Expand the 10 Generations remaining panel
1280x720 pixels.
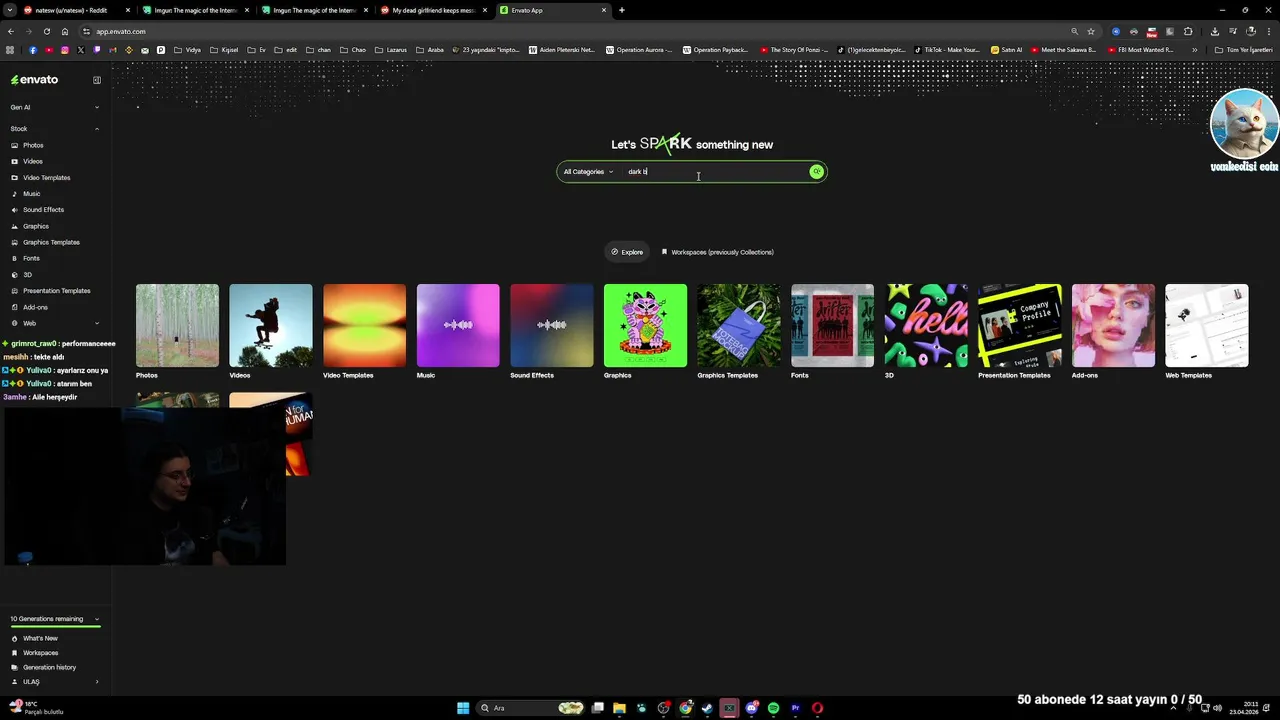click(55, 619)
